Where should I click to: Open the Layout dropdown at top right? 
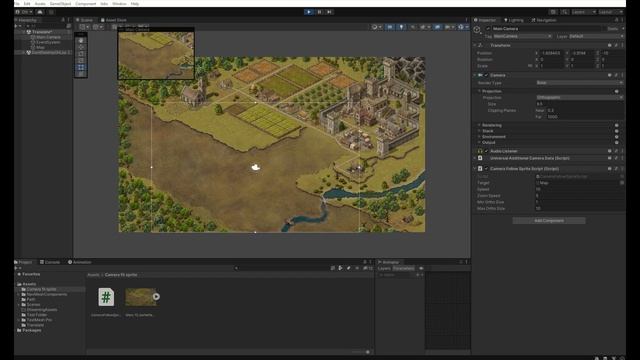click(611, 12)
